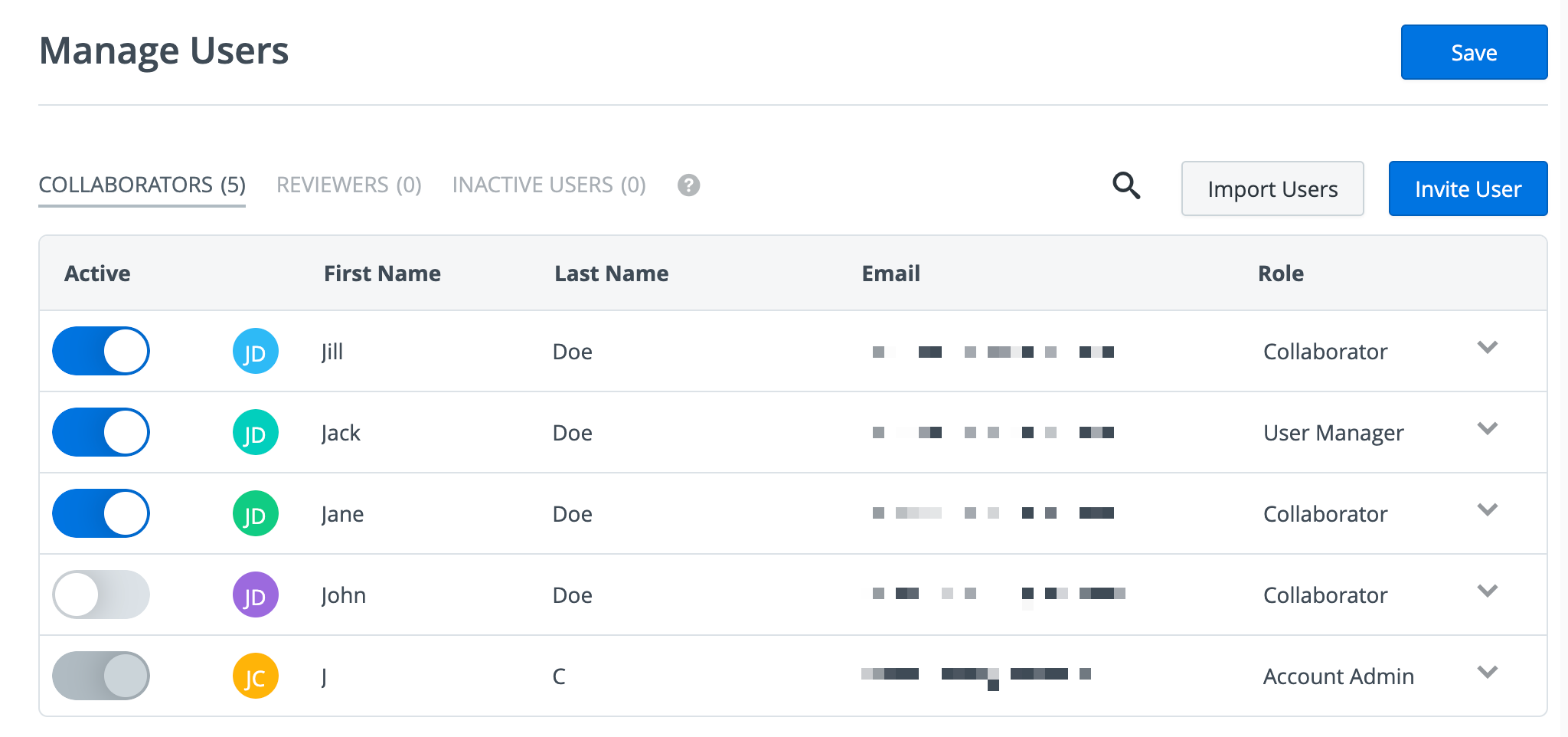Click the avatar of the User Manager row
The width and height of the screenshot is (1568, 737).
255,432
